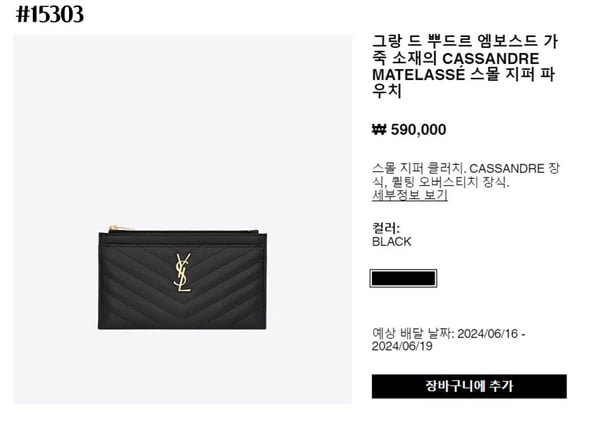This screenshot has width=600, height=443.
Task: Click the 장바구니에 추가 add-to-cart button
Action: coord(469,386)
